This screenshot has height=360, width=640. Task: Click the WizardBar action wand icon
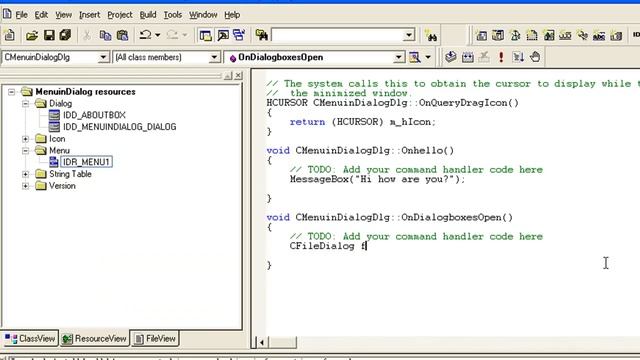415,58
